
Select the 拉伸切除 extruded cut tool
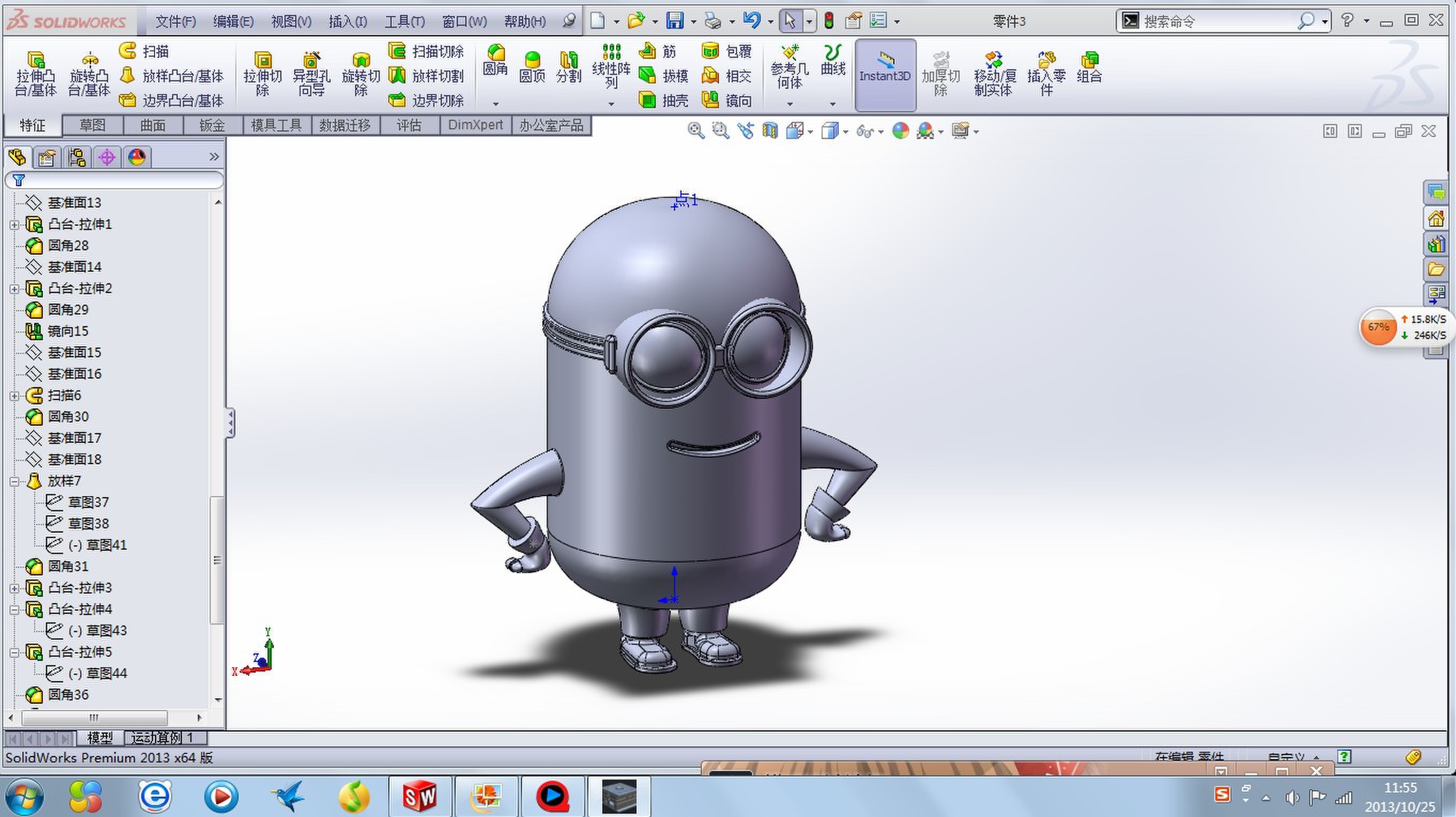pyautogui.click(x=262, y=73)
